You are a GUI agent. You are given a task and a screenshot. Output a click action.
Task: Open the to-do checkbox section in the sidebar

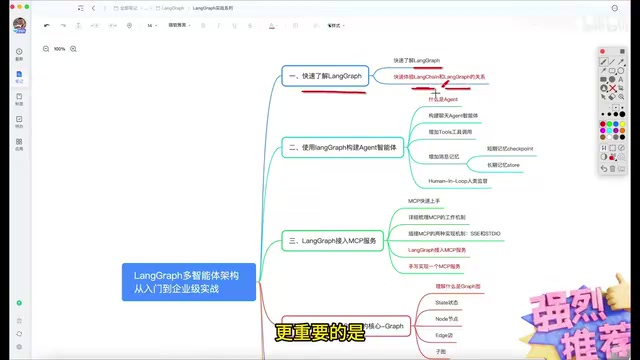[19, 122]
